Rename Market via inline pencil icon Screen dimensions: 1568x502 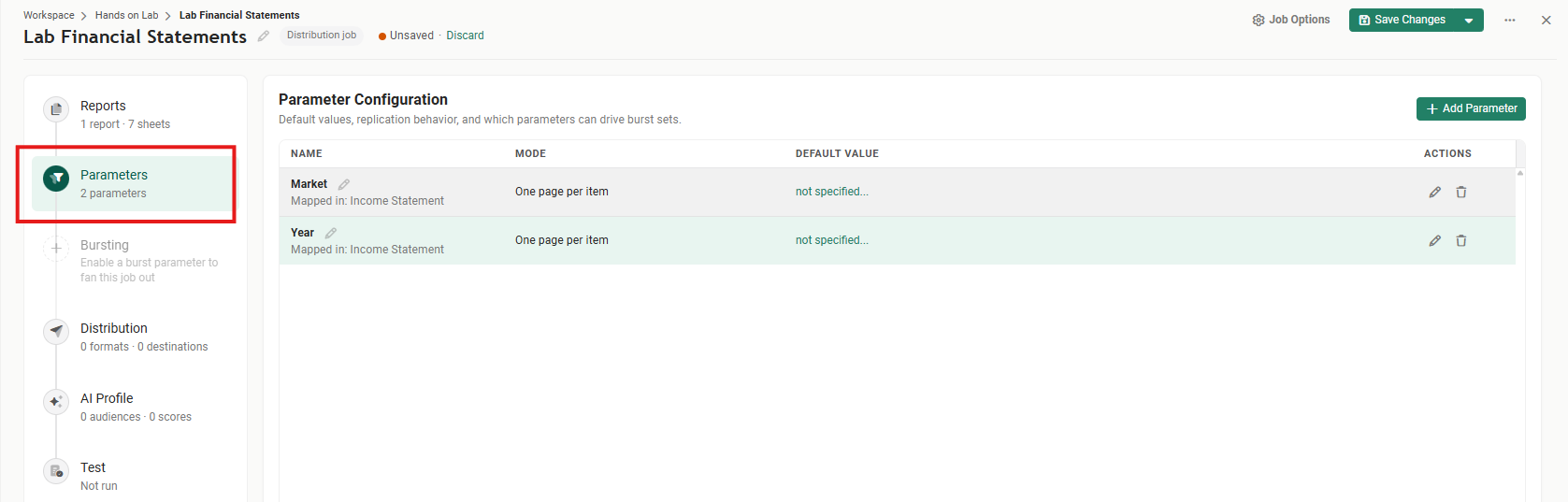tap(344, 184)
